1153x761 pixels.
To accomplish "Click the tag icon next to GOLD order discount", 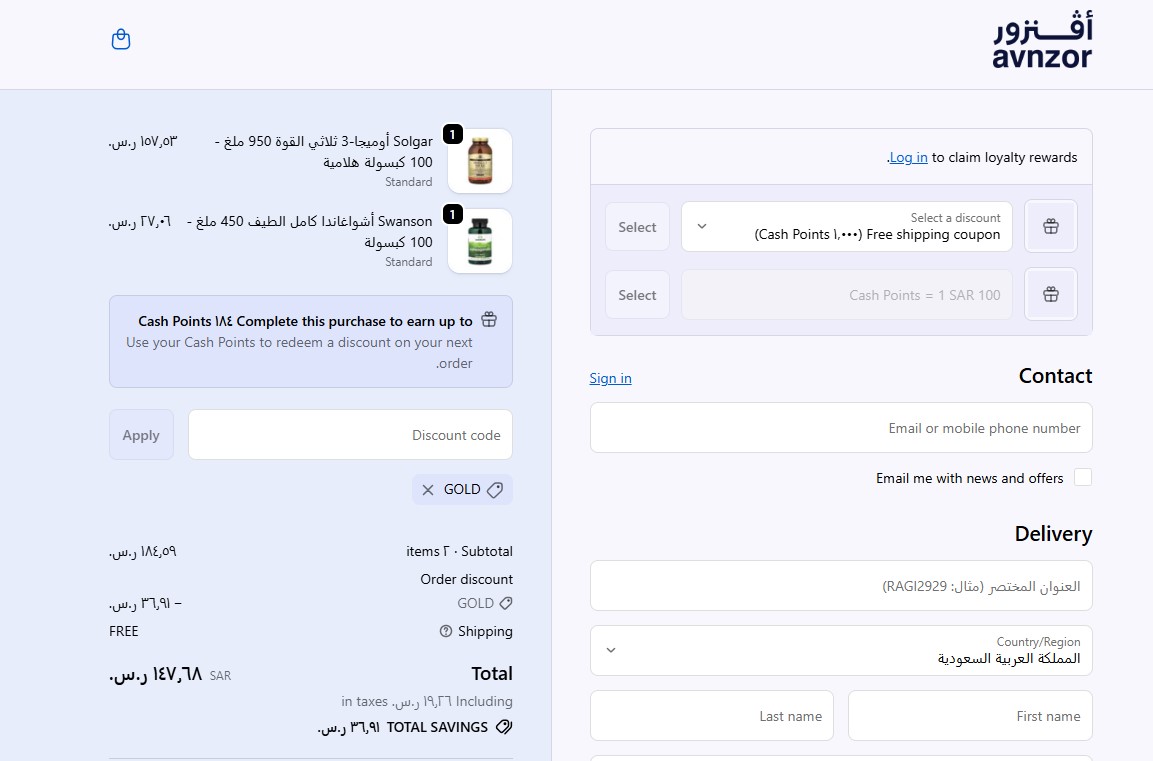I will click(x=506, y=603).
